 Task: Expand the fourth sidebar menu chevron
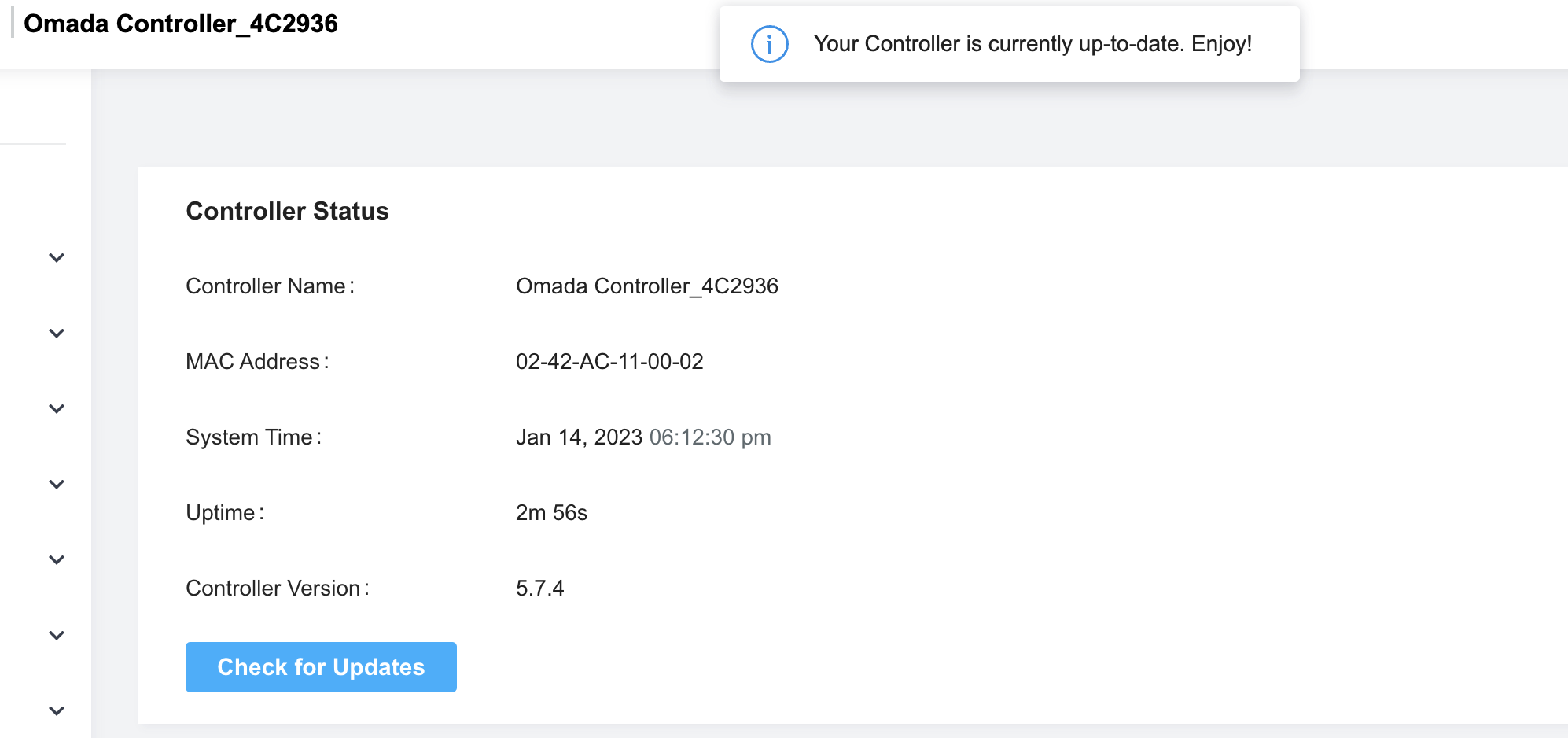pyautogui.click(x=56, y=484)
